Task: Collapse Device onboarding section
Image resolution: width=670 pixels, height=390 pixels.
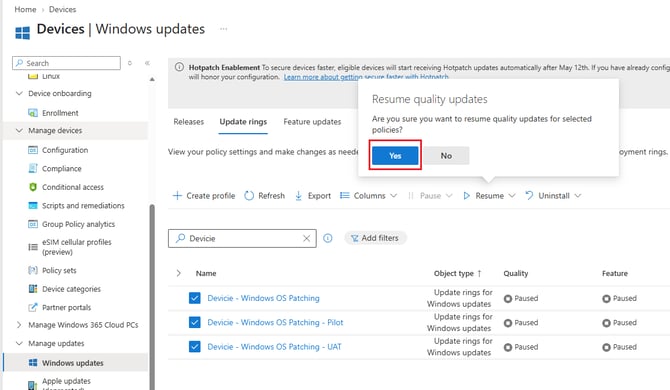Action: coord(19,93)
